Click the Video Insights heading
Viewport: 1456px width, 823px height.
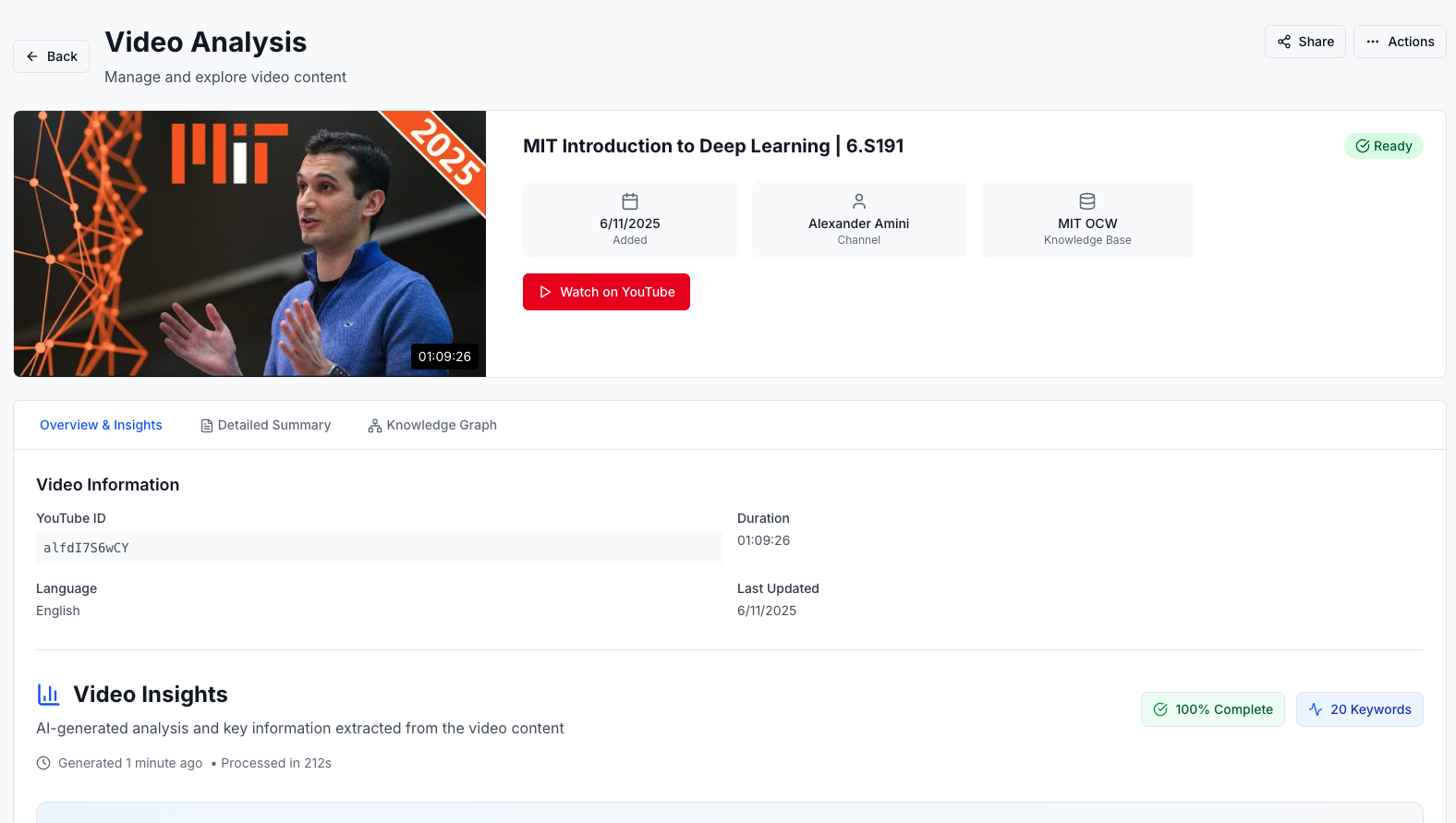point(151,695)
